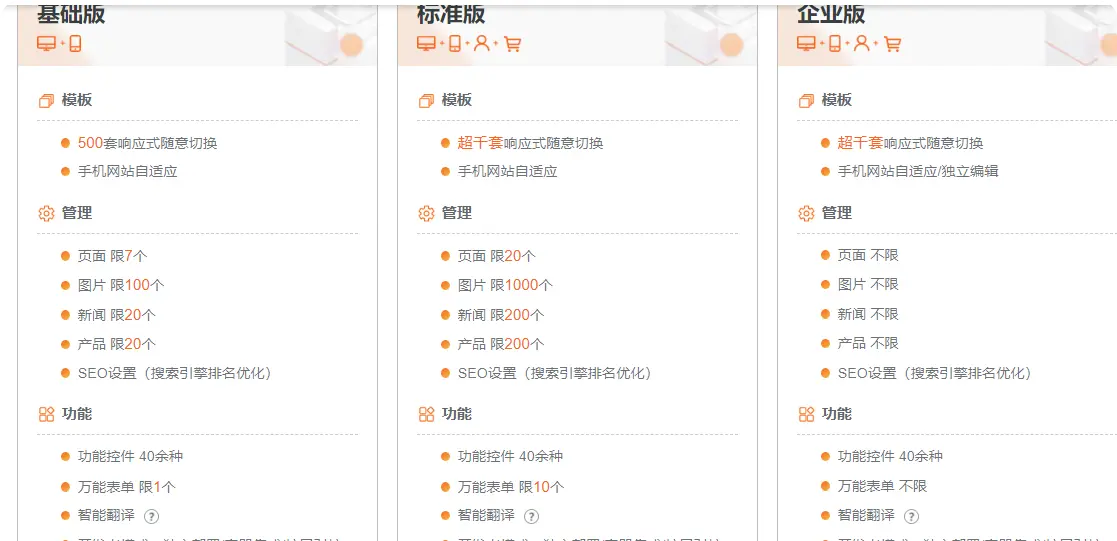Image resolution: width=1117 pixels, height=541 pixels.
Task: Click 功能控件 40余种 in 标准版
Action: (x=510, y=457)
